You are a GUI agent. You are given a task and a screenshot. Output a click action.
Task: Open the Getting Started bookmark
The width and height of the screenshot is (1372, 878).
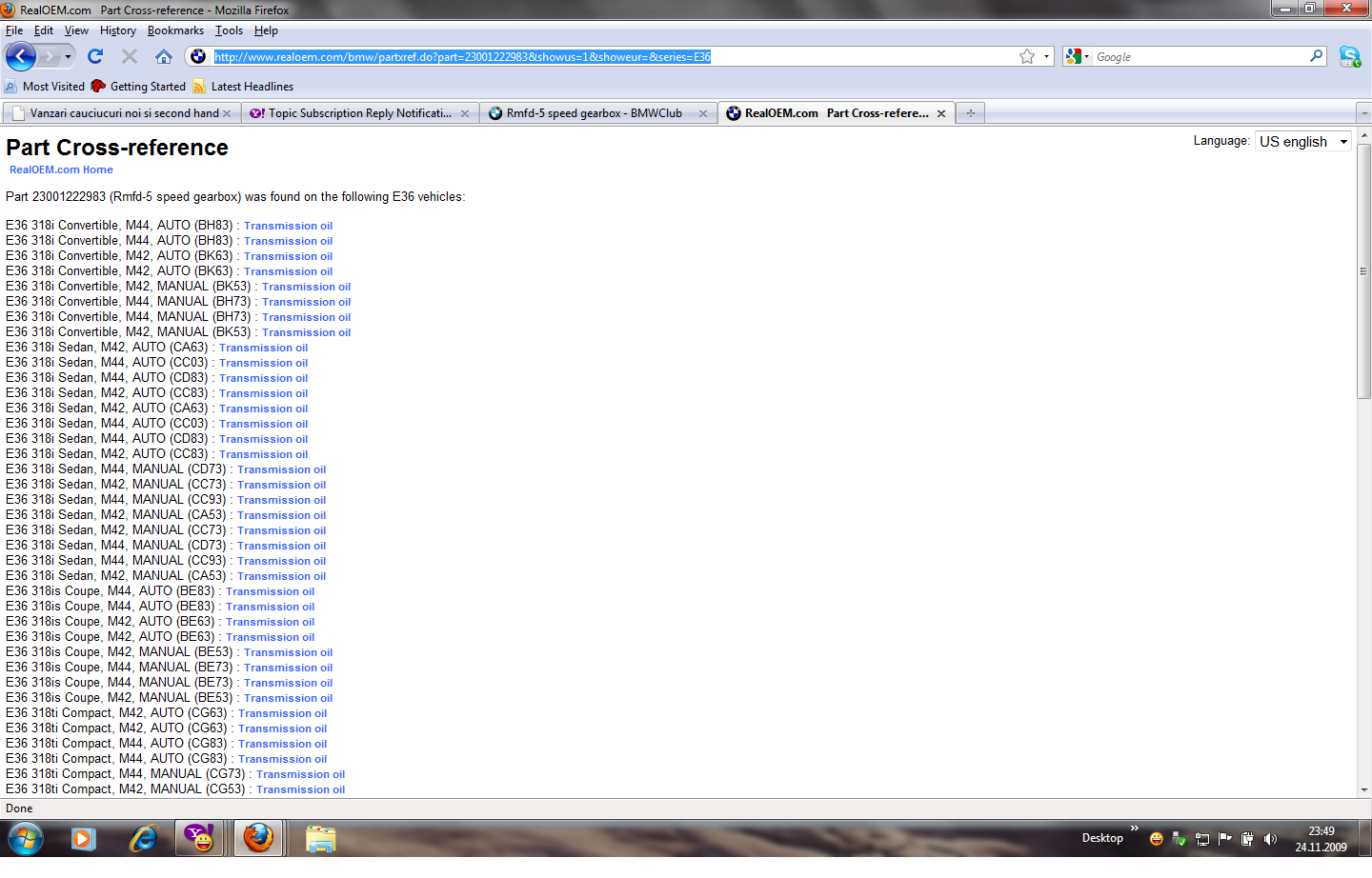pos(138,87)
